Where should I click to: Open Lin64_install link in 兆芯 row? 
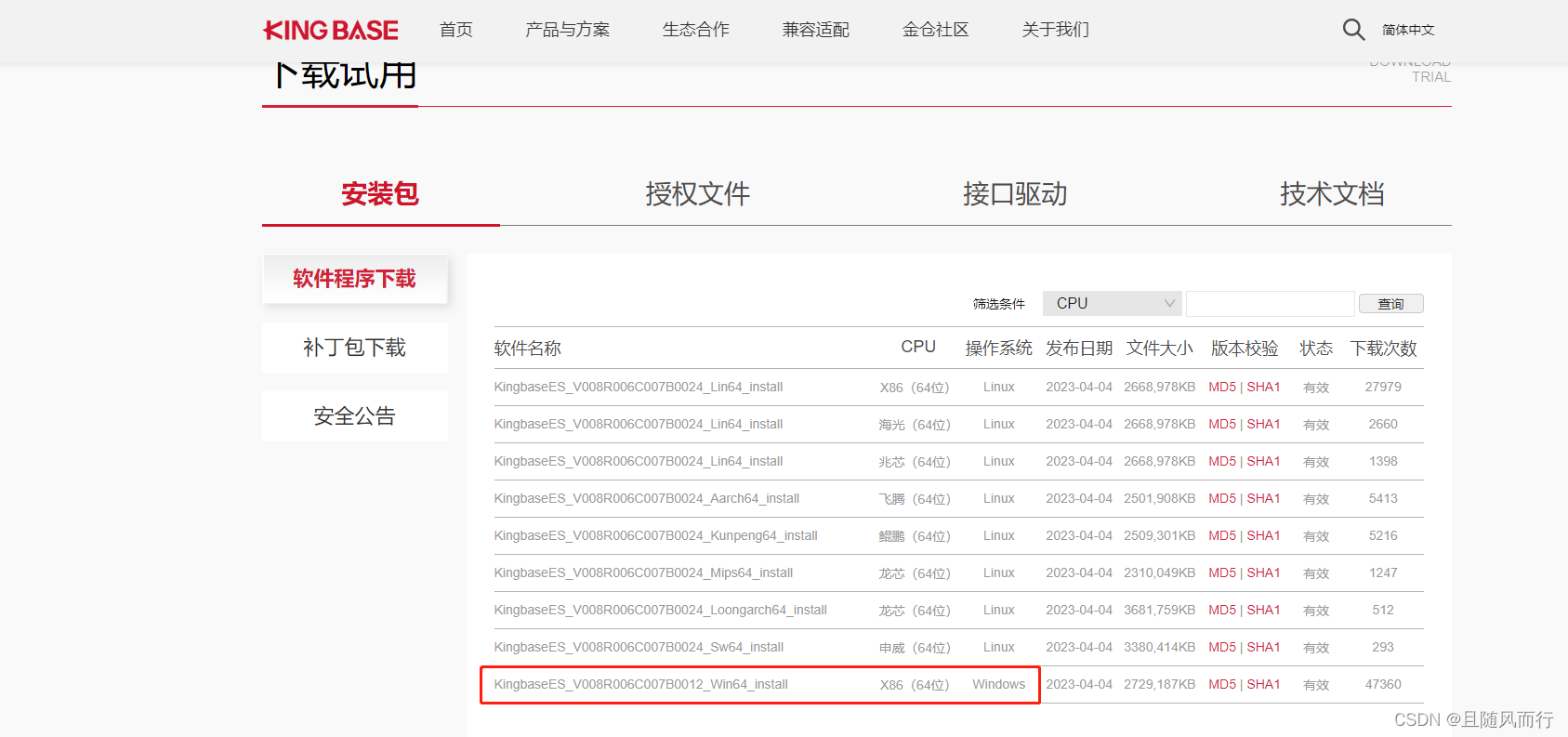pyautogui.click(x=639, y=461)
